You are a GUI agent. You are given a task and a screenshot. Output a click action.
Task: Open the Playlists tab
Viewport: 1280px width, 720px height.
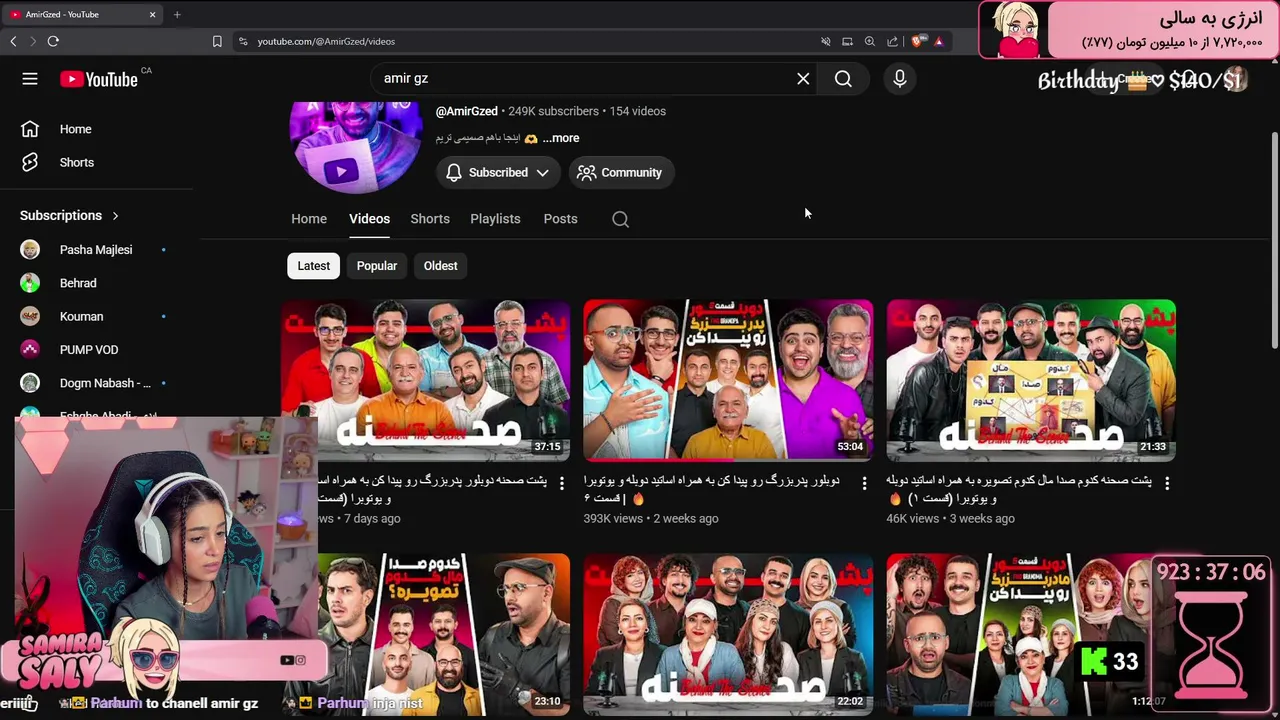(495, 219)
